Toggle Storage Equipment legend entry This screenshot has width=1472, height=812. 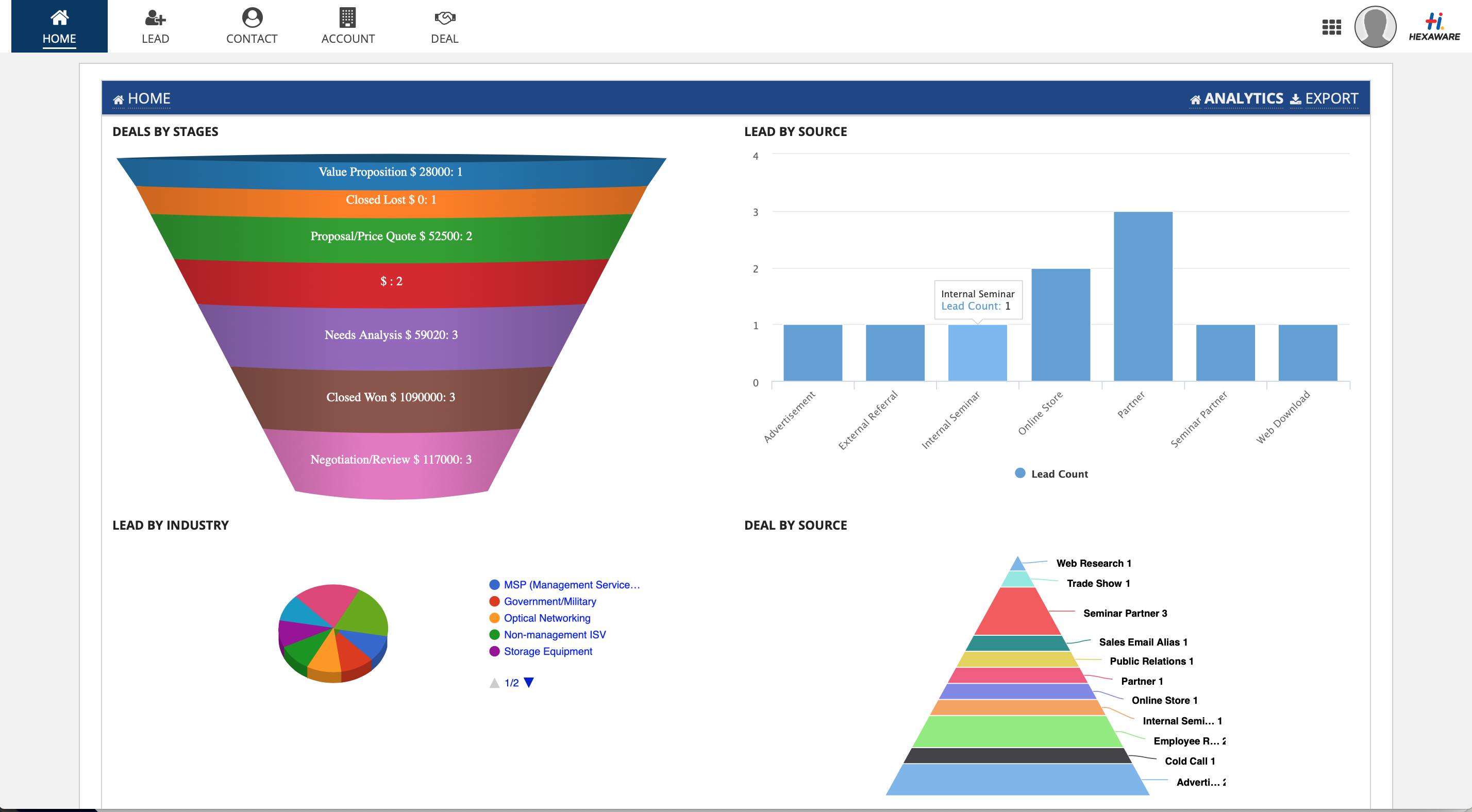tap(547, 651)
